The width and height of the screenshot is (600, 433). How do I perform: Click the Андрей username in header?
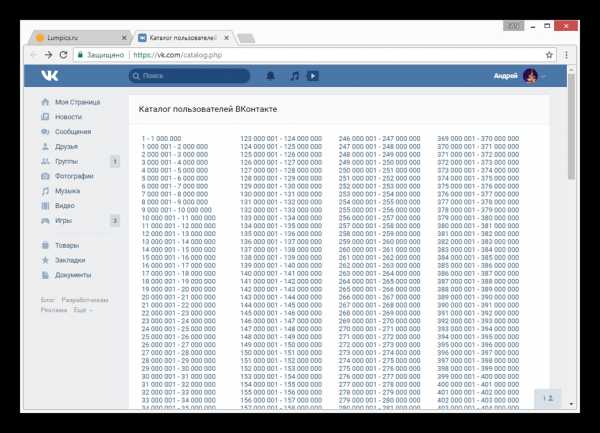(x=505, y=76)
